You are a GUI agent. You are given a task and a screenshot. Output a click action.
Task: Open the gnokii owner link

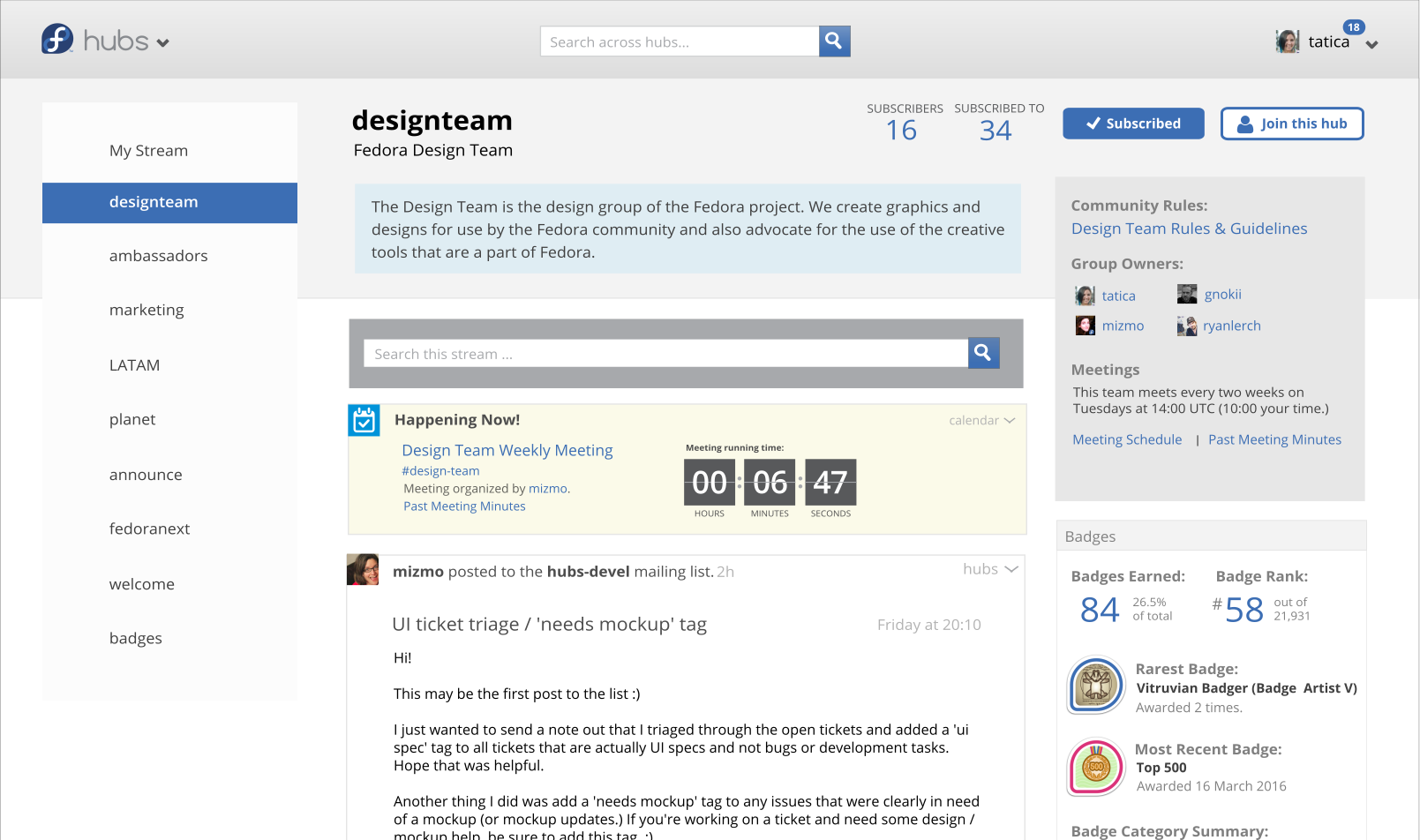pyautogui.click(x=1222, y=295)
